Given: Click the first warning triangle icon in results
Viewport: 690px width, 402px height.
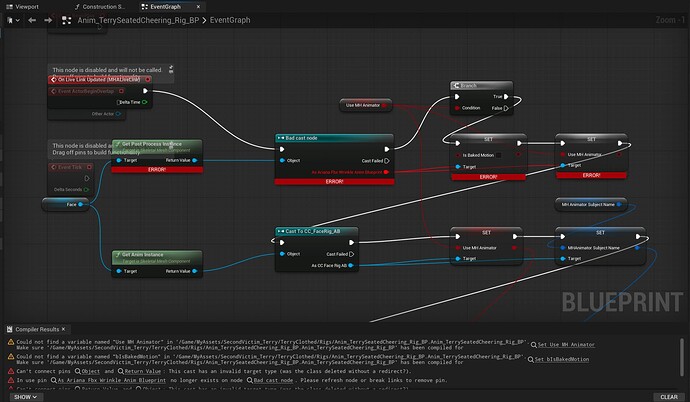Looking at the screenshot, I should 11,342.
